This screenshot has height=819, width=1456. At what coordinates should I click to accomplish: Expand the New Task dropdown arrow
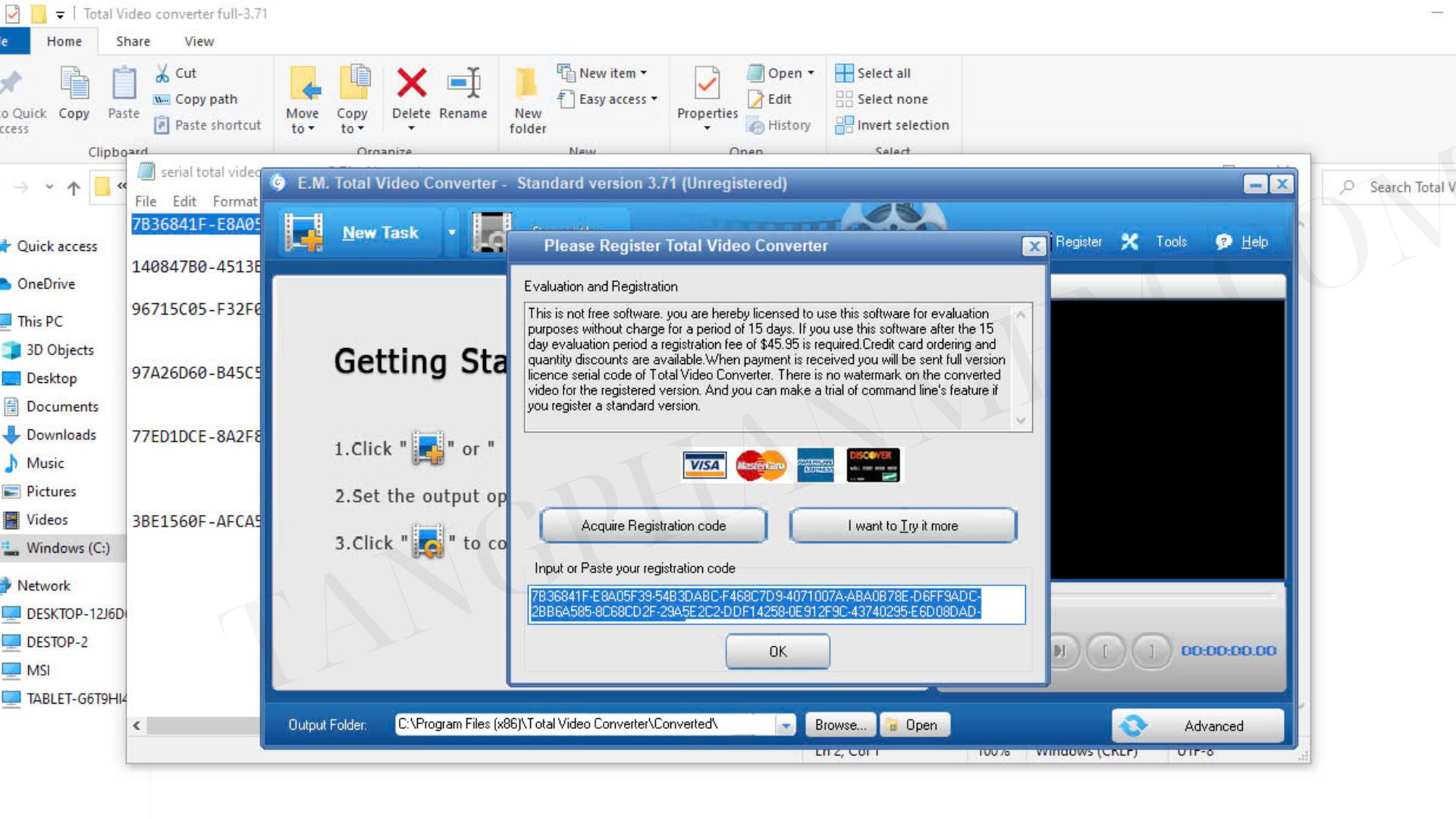pyautogui.click(x=452, y=232)
